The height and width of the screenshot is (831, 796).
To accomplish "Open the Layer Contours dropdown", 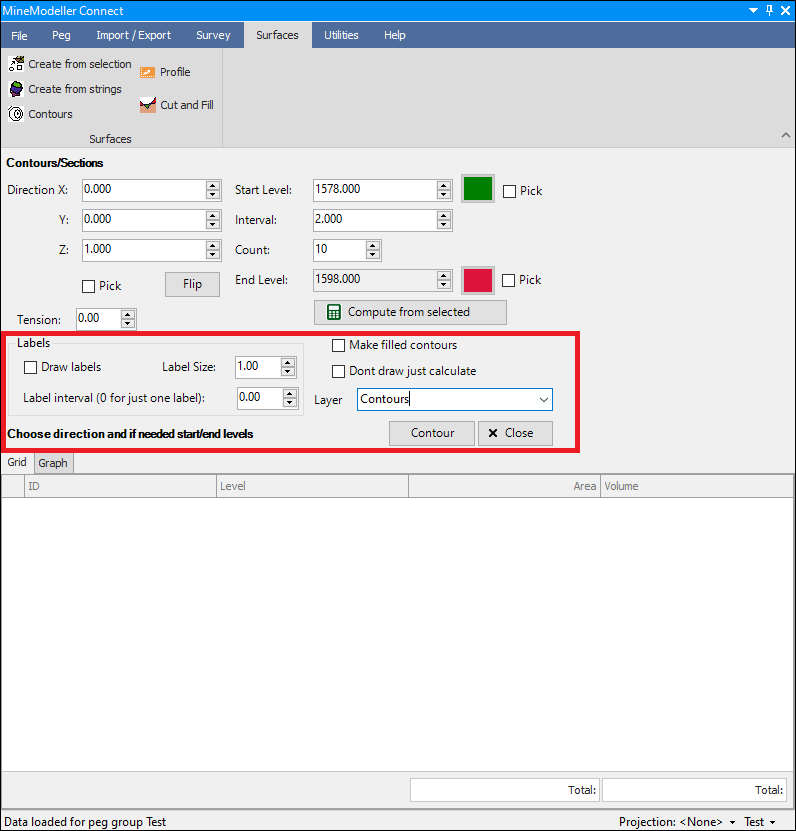I will click(544, 400).
